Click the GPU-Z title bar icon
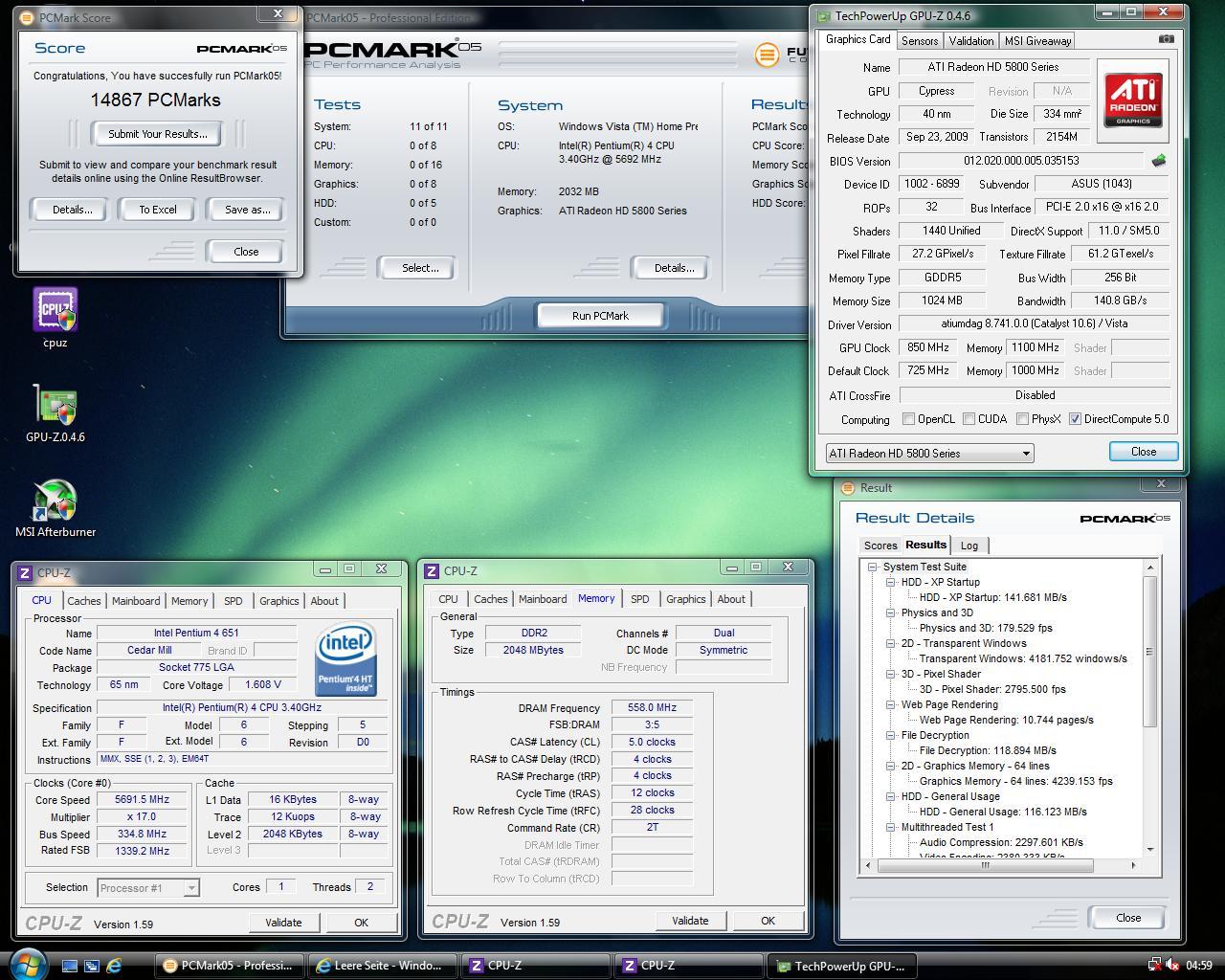1225x980 pixels. coord(823,15)
